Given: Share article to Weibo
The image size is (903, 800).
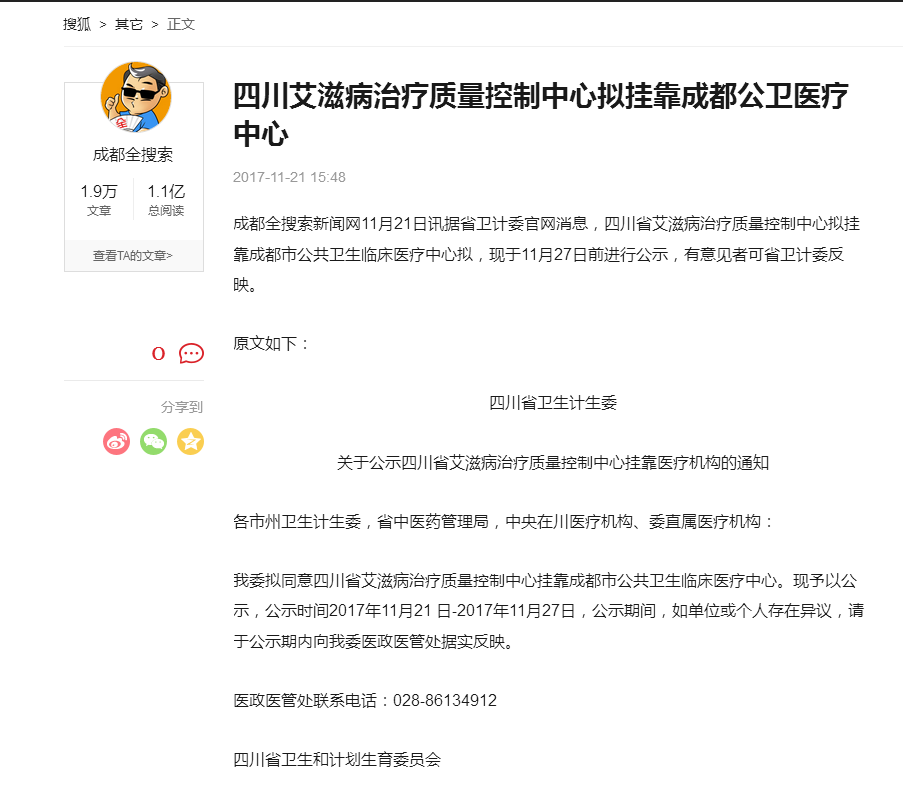Looking at the screenshot, I should 116,442.
